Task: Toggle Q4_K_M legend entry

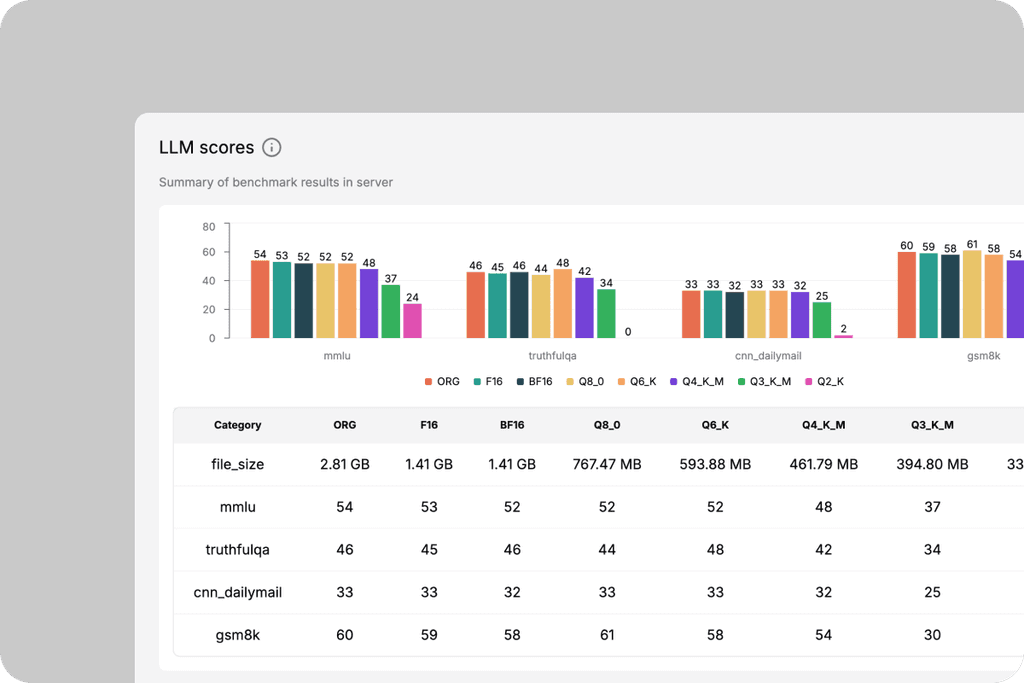Action: coord(697,381)
